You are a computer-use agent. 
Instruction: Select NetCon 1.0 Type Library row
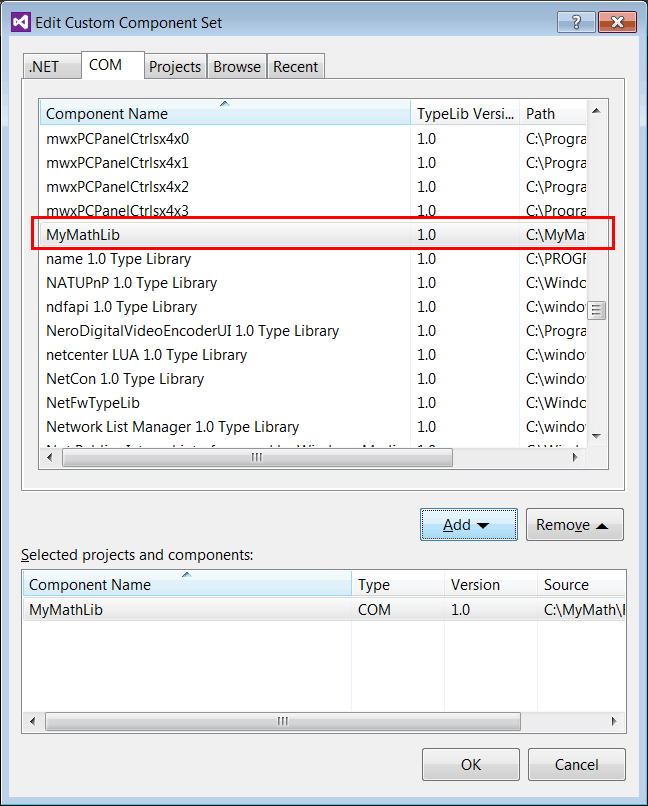313,379
